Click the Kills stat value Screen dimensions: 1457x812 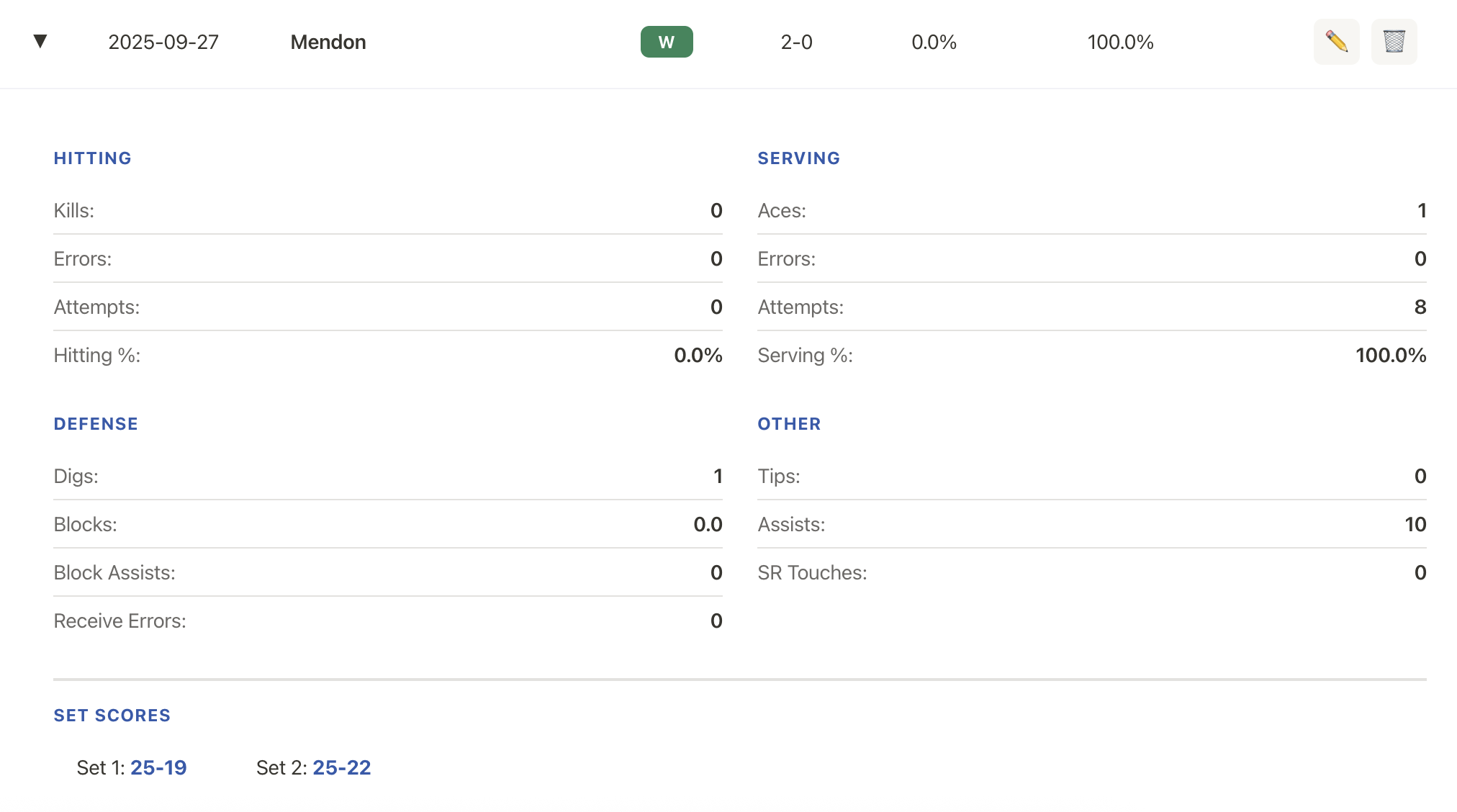716,210
